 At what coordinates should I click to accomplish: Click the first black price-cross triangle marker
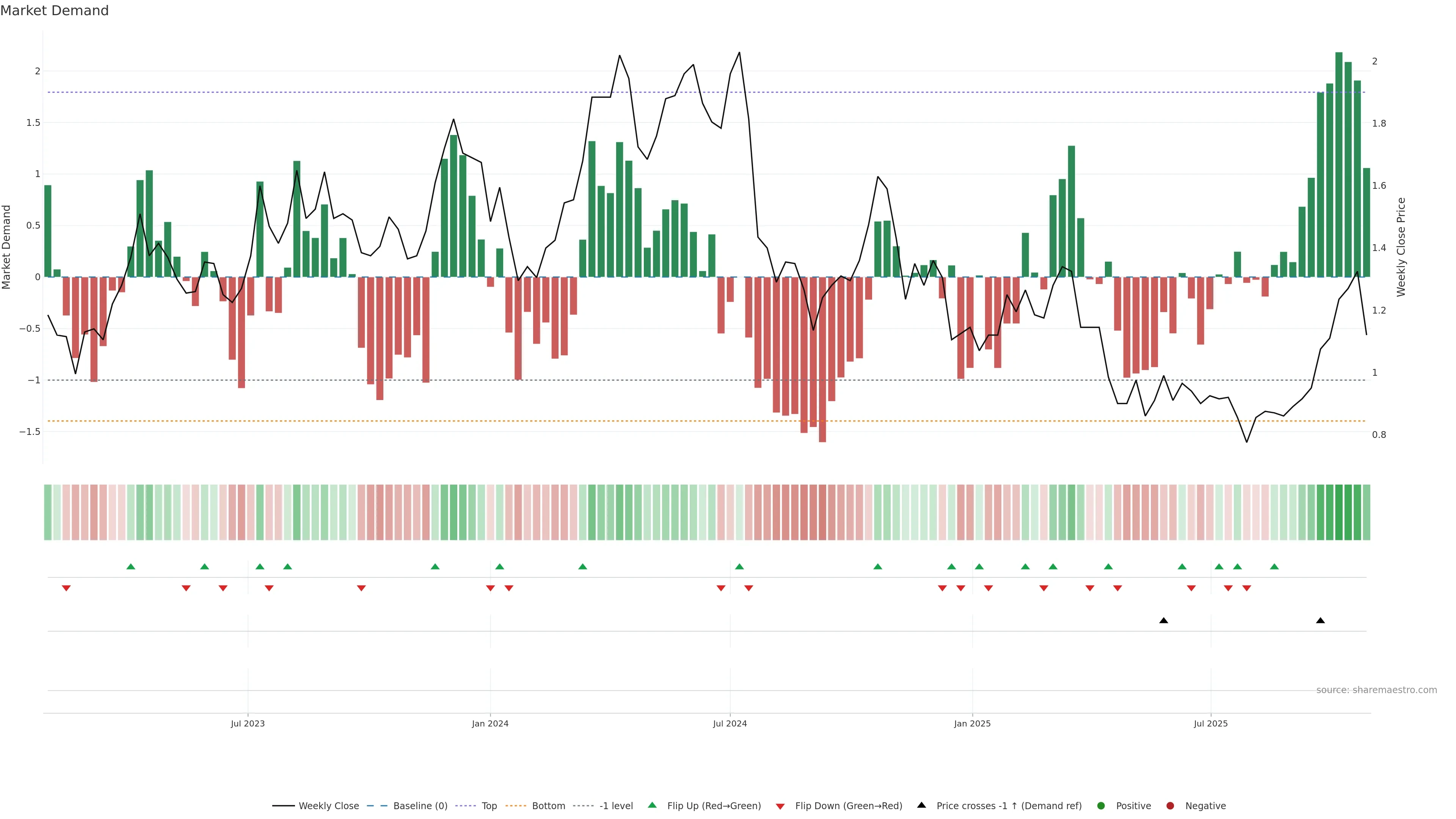[x=1163, y=621]
